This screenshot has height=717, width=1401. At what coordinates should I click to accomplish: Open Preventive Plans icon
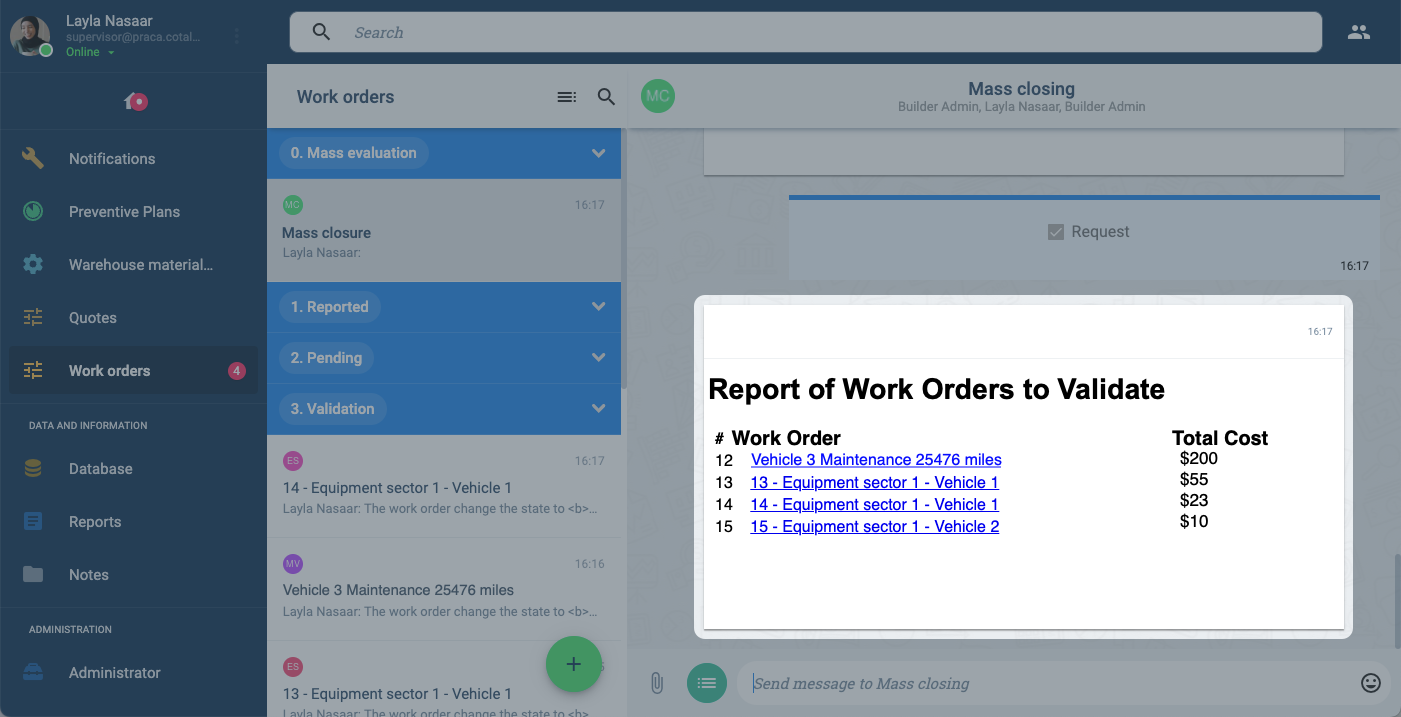point(33,211)
